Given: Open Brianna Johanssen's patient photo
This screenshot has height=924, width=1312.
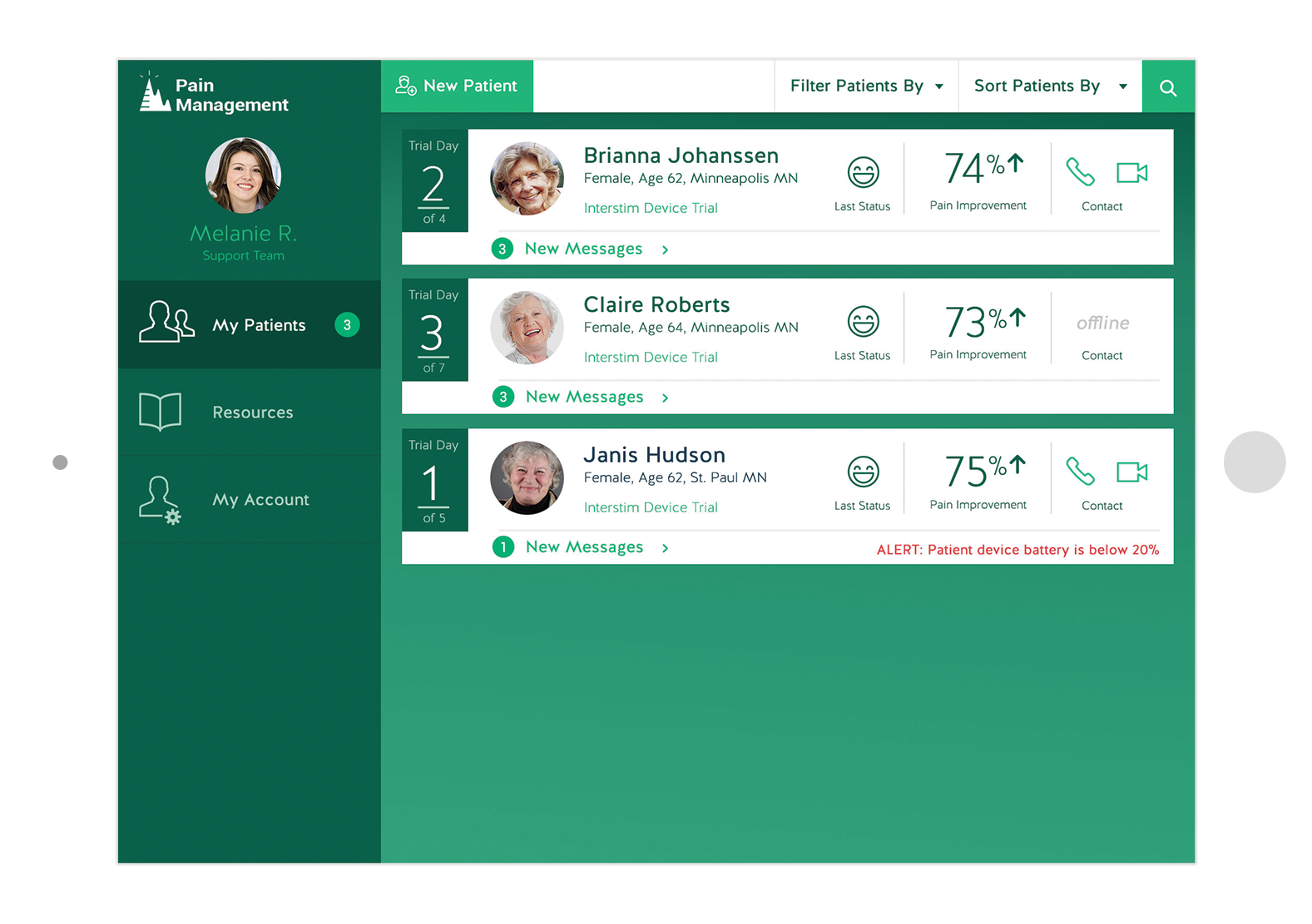Looking at the screenshot, I should pos(527,178).
